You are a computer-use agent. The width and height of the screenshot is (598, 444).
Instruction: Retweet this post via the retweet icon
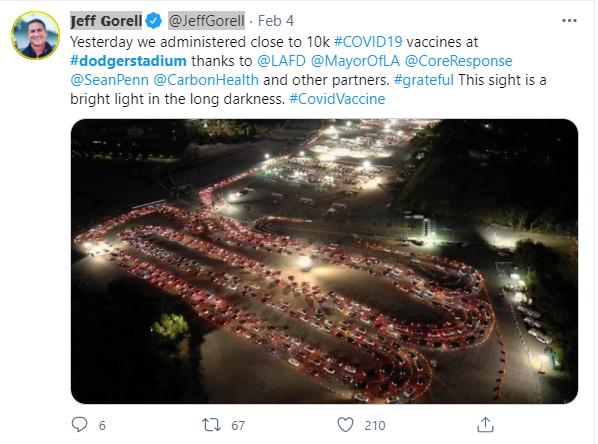click(x=211, y=425)
